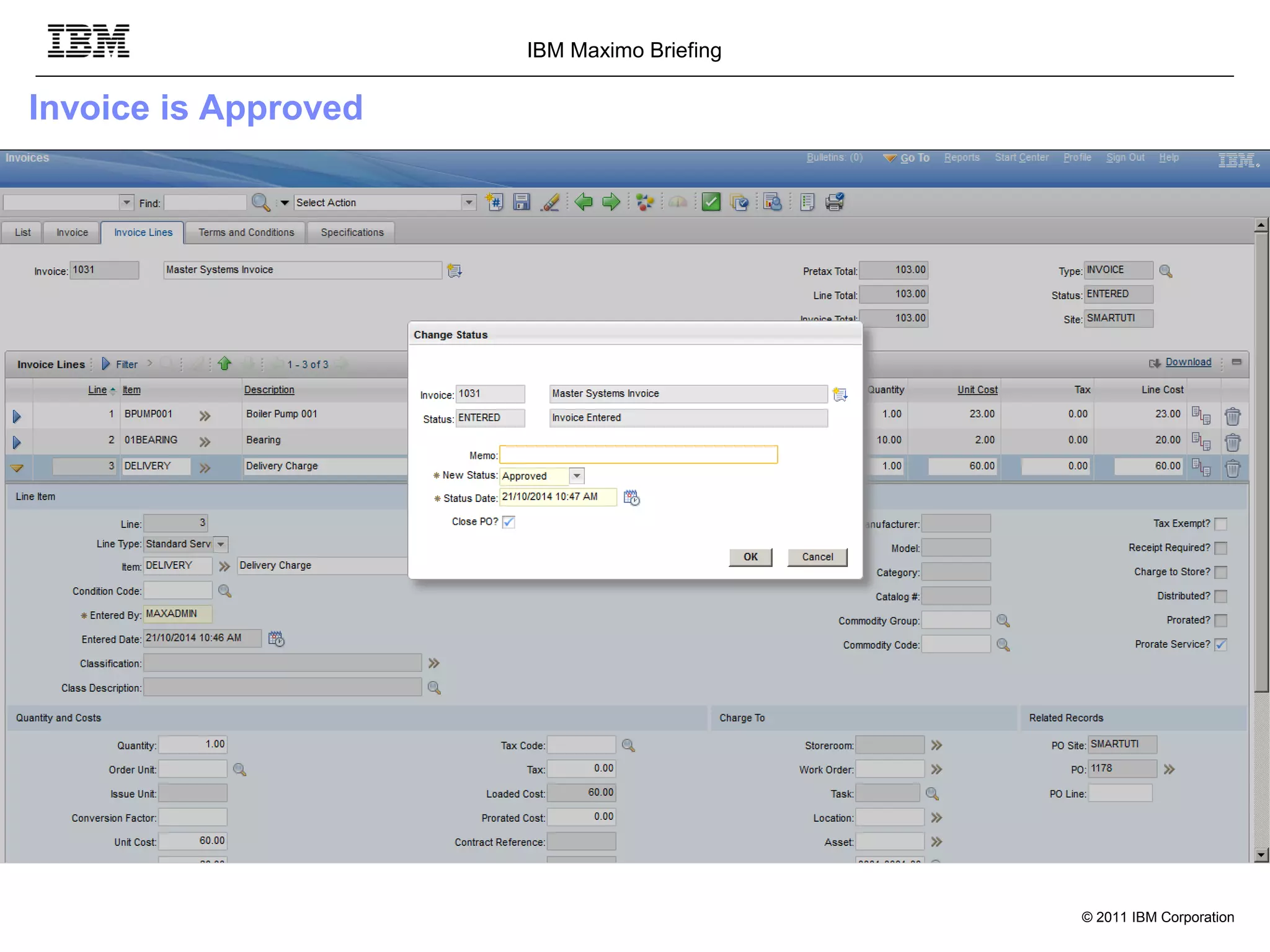Switch to the List tab
Viewport: 1270px width, 952px height.
(x=22, y=232)
